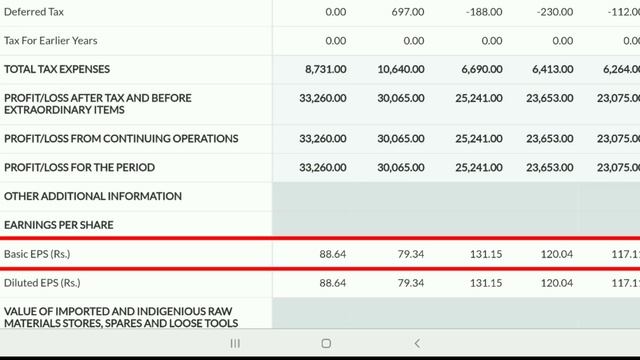Click 30,065.00 in Profit/Loss For The Period row
Screen dimensions: 640x360
pos(401,167)
